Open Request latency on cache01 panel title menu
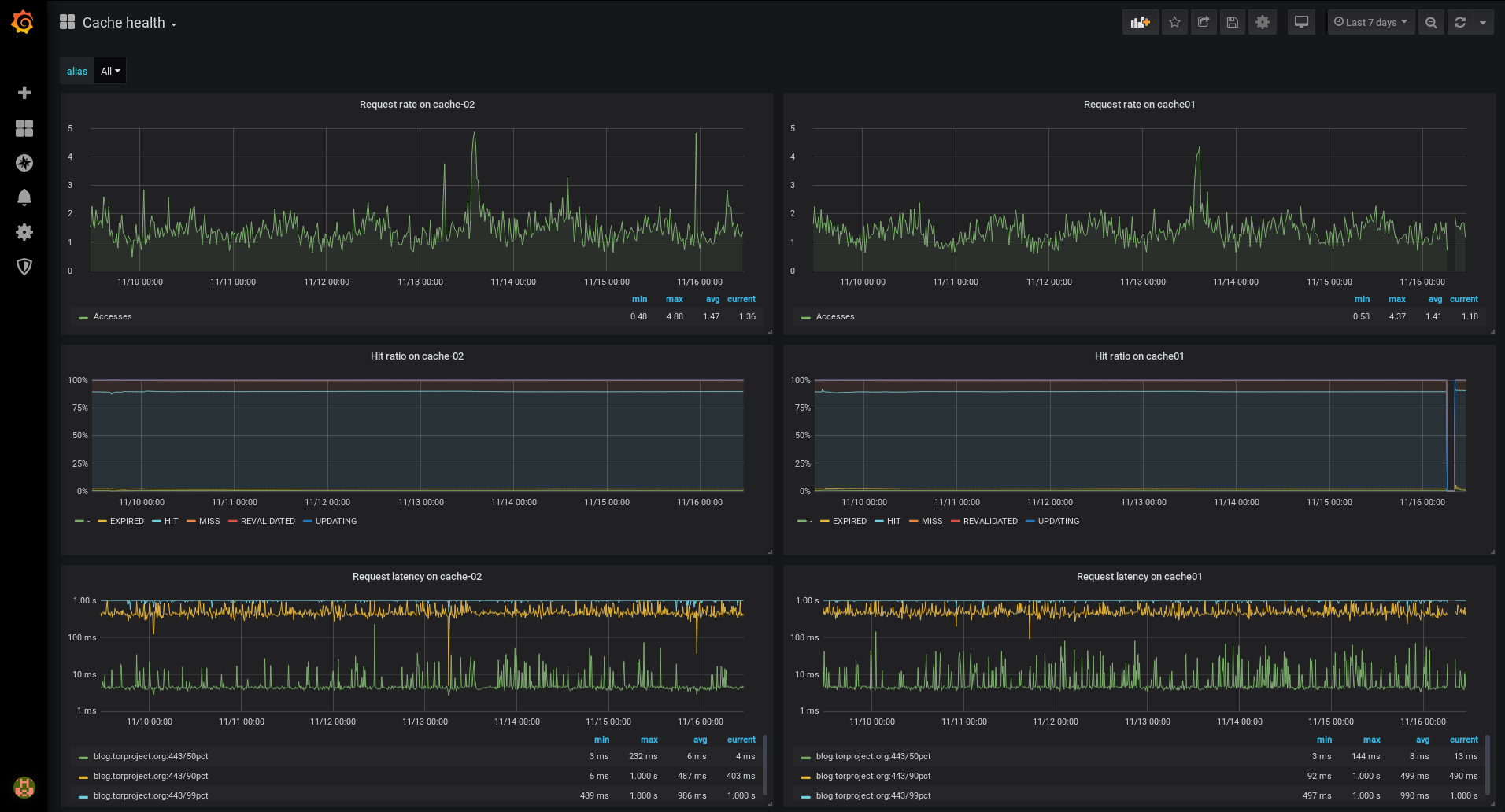 coord(1139,576)
